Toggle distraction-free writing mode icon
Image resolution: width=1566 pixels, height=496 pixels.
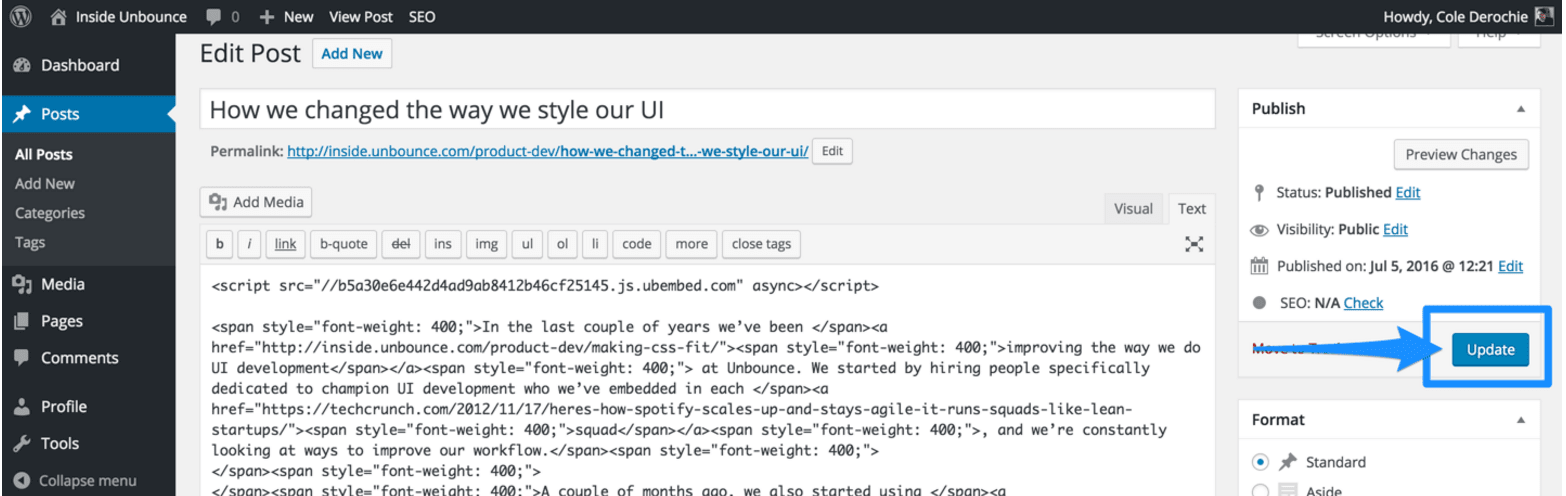point(1194,244)
